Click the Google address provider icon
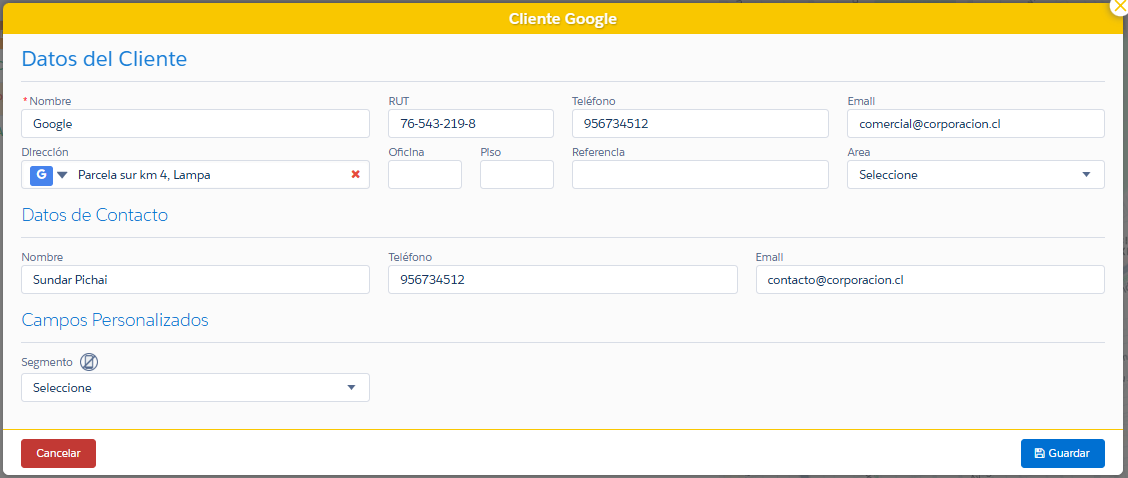The image size is (1128, 478). click(x=41, y=175)
